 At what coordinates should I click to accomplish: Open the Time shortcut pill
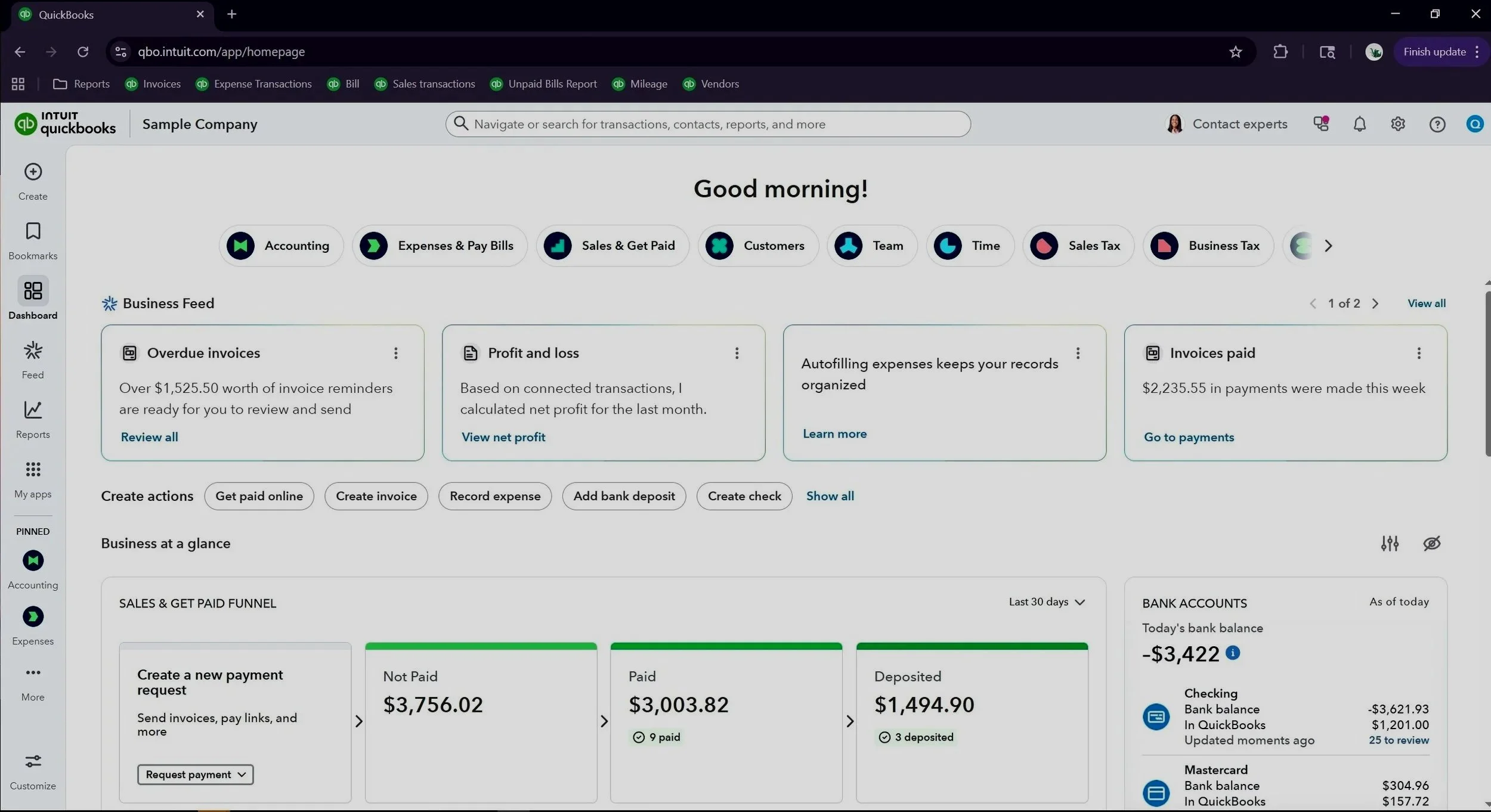coord(970,246)
